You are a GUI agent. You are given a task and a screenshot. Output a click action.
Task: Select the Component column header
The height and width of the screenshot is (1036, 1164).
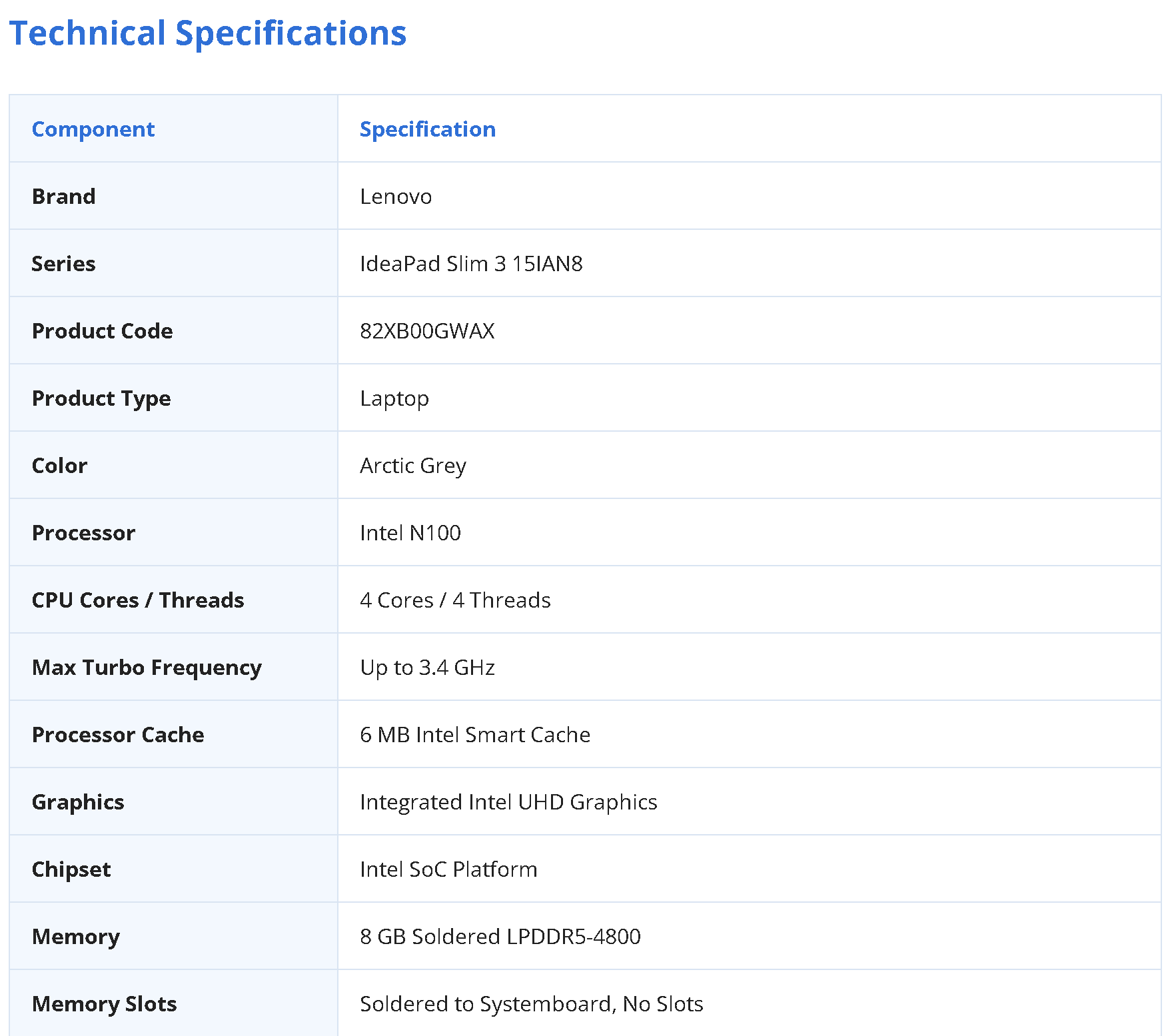93,129
